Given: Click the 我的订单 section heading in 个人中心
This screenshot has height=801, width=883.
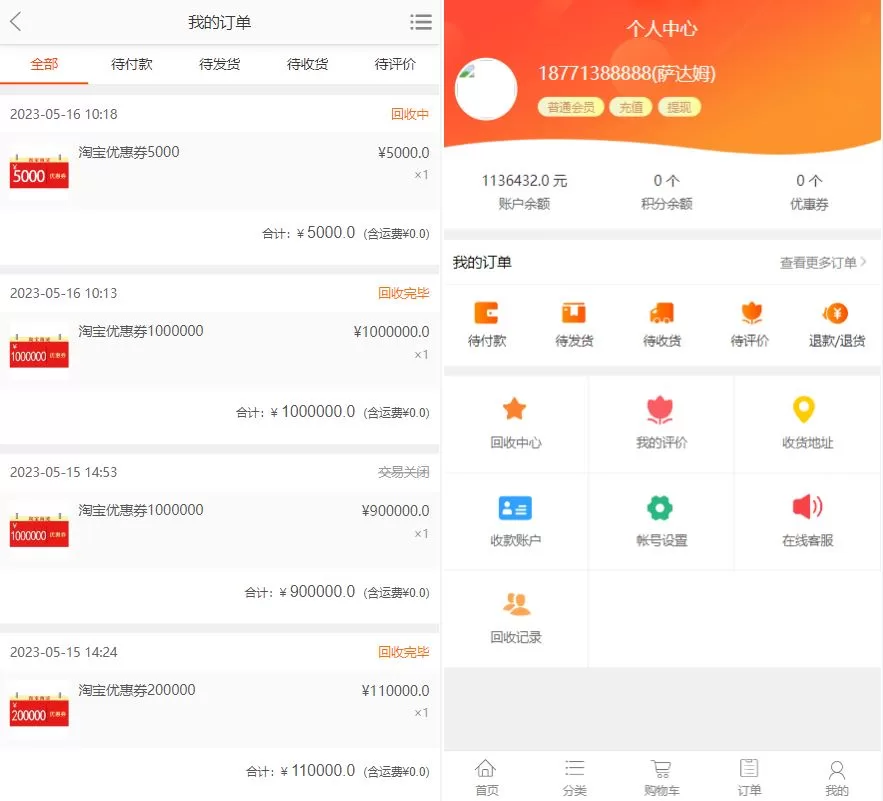Looking at the screenshot, I should coord(482,262).
